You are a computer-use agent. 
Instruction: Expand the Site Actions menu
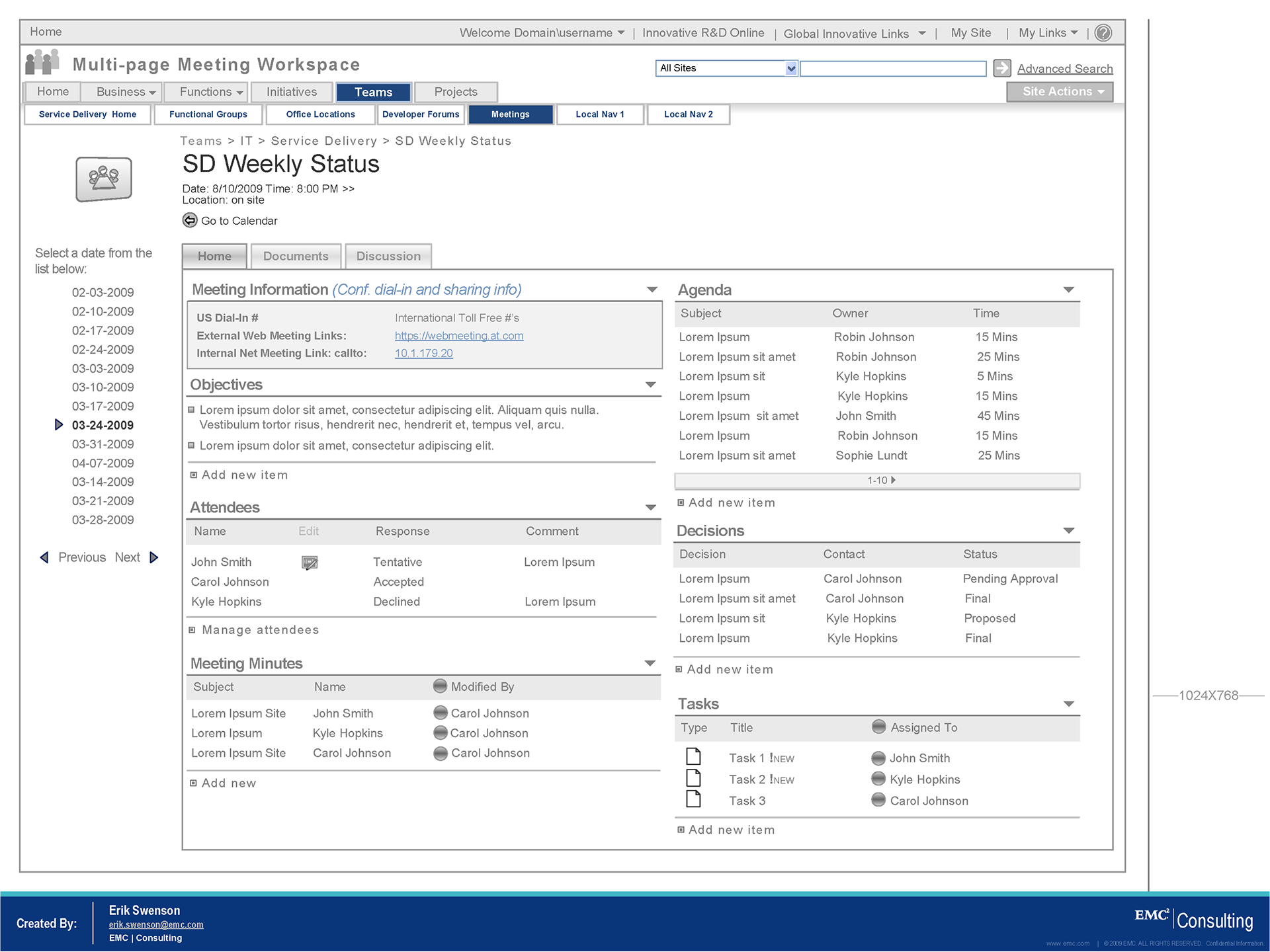point(1060,92)
